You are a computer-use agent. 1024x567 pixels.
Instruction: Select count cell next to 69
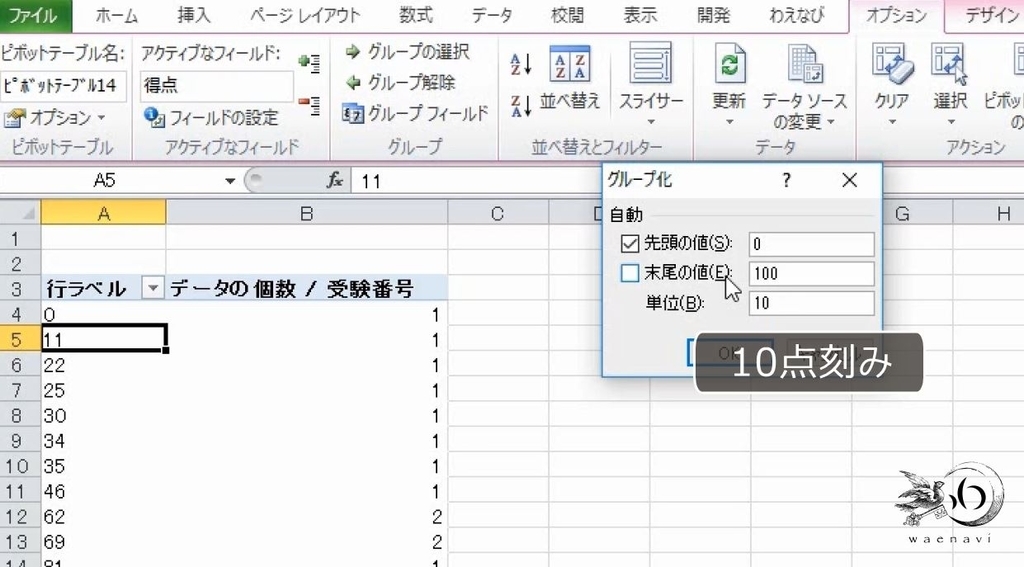click(x=306, y=542)
